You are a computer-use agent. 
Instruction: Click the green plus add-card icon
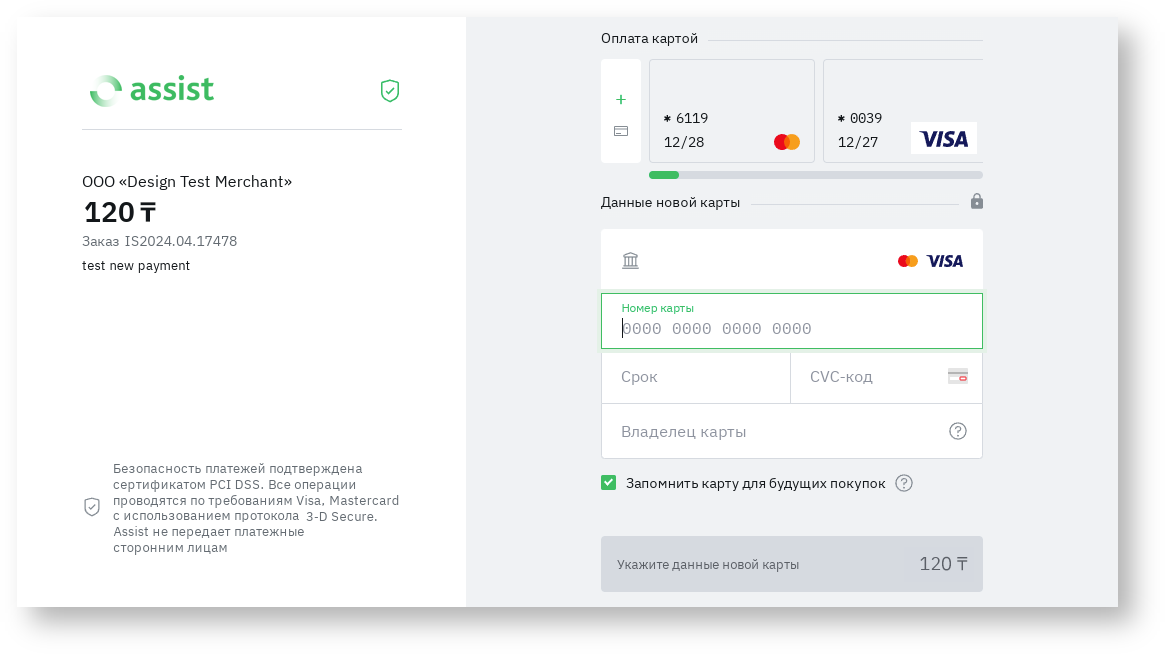pos(621,100)
